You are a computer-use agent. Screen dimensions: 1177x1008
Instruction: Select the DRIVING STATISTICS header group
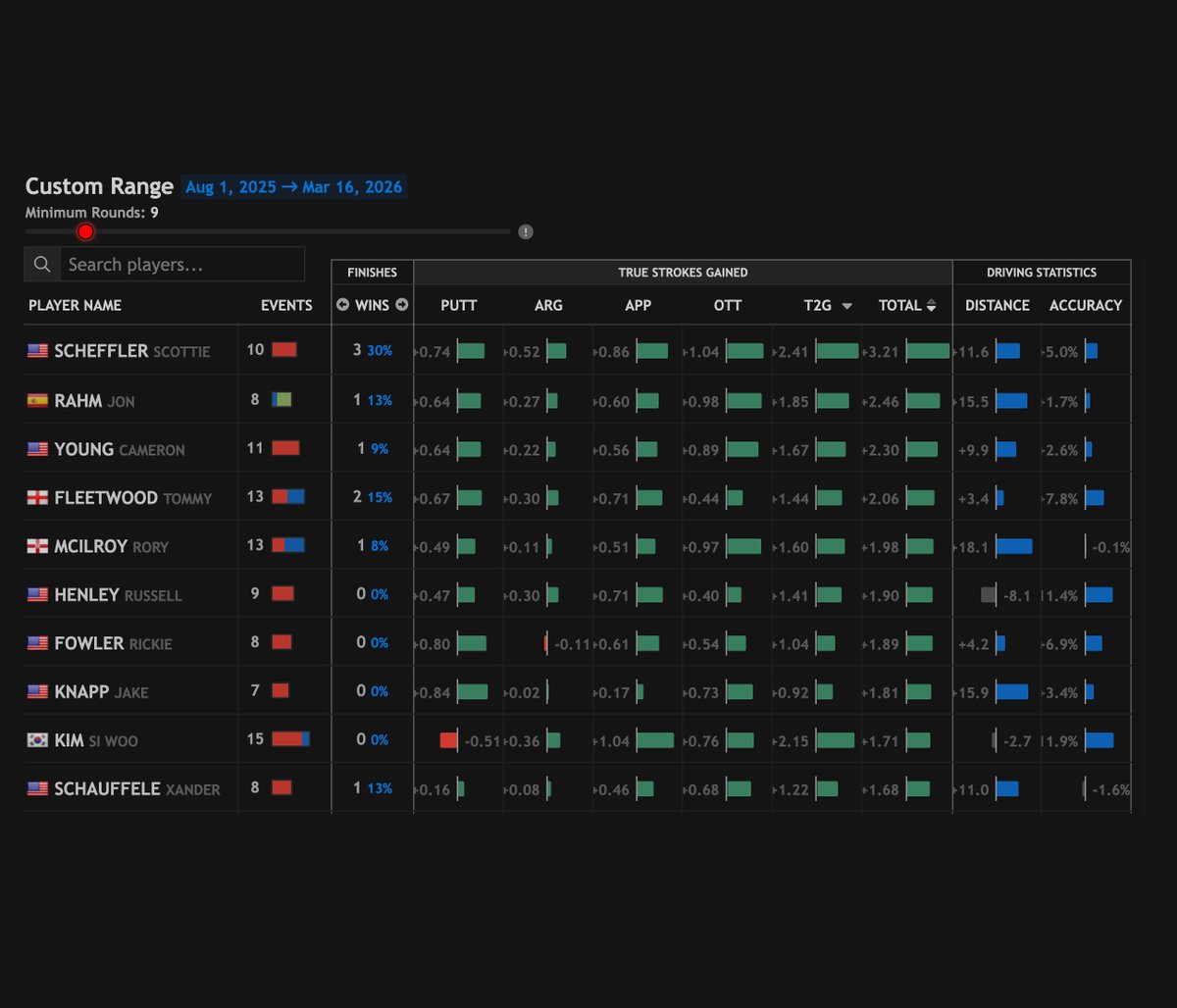click(1042, 273)
